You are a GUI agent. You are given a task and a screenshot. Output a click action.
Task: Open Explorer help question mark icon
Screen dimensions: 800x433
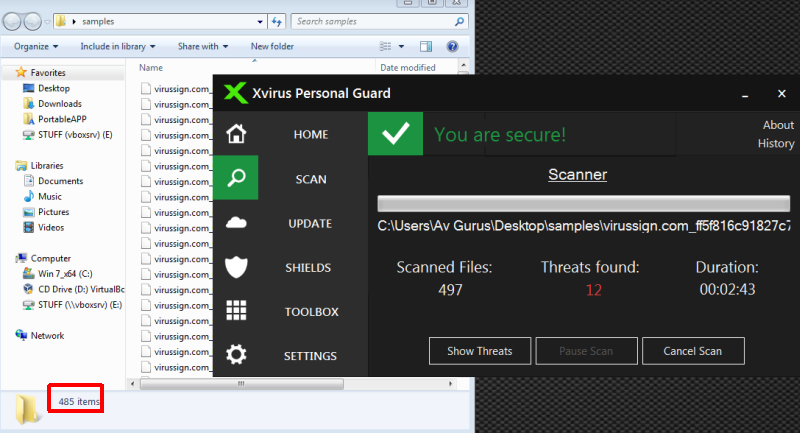pos(452,46)
